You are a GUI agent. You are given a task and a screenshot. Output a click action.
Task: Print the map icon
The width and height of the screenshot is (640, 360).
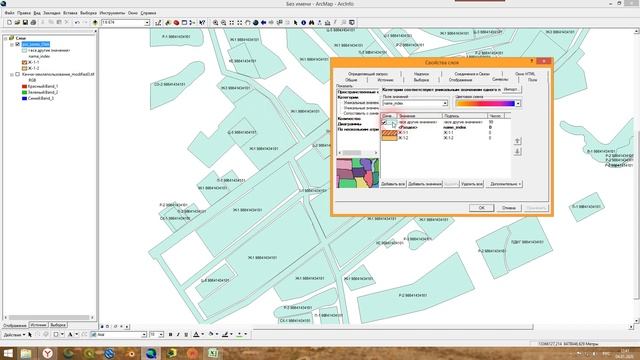point(33,22)
